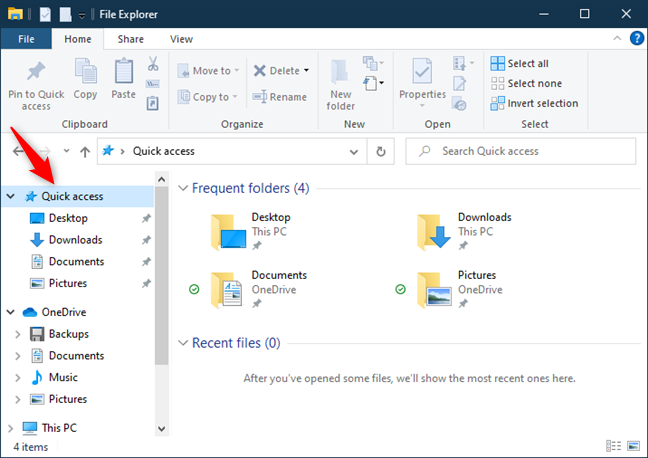The width and height of the screenshot is (648, 458).
Task: Open the Recent locations dropdown
Action: (66, 151)
